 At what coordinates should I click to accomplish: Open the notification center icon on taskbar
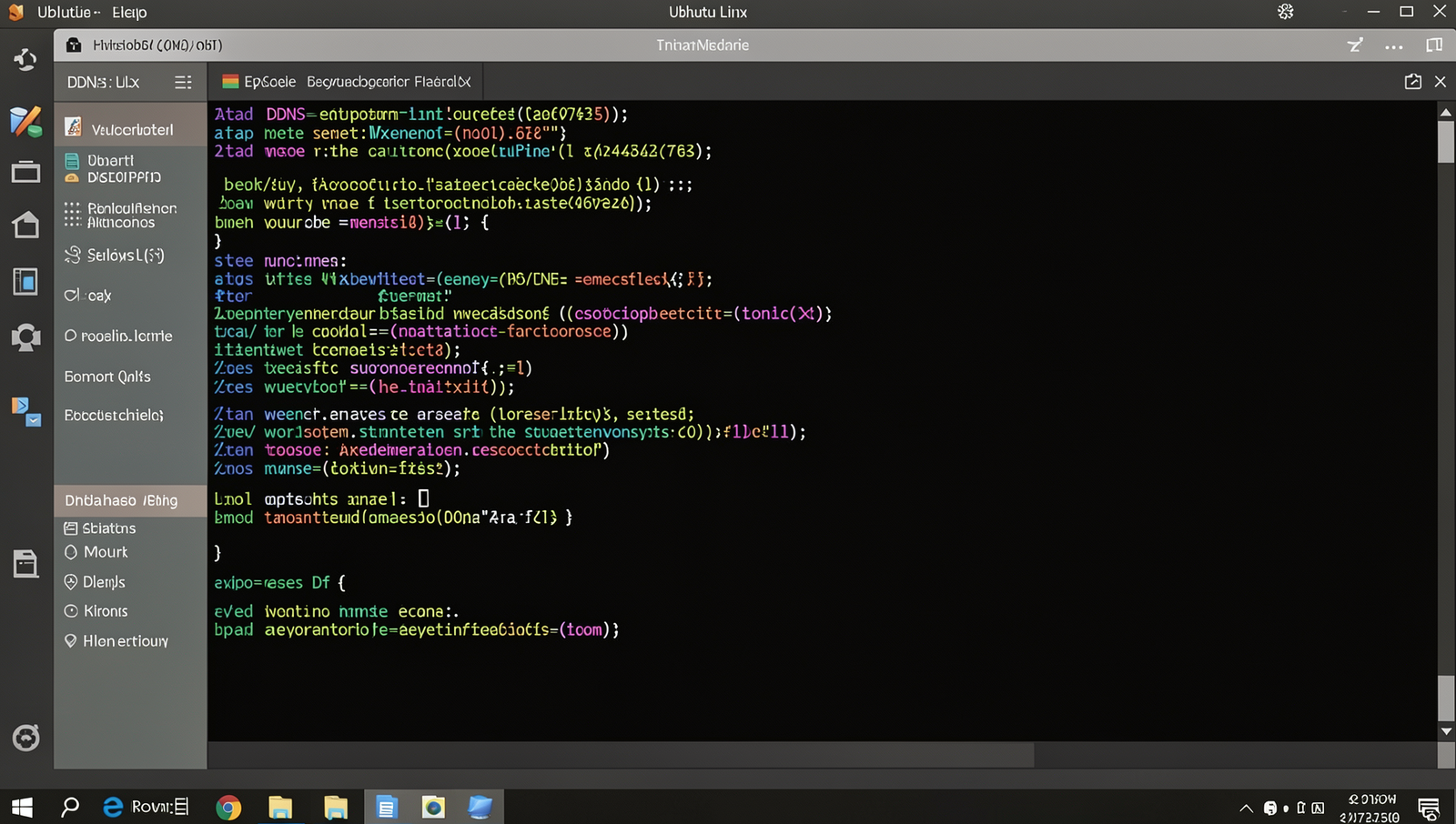[1429, 808]
